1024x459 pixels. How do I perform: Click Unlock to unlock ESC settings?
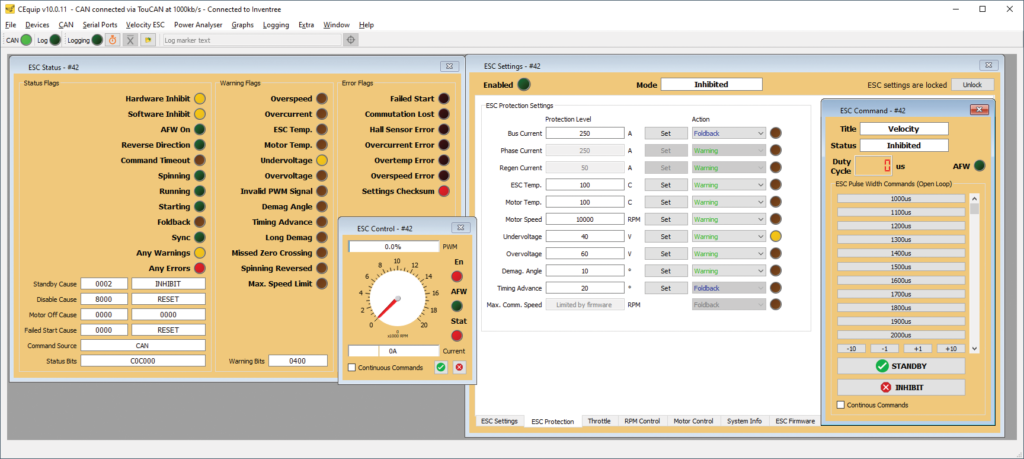(972, 84)
